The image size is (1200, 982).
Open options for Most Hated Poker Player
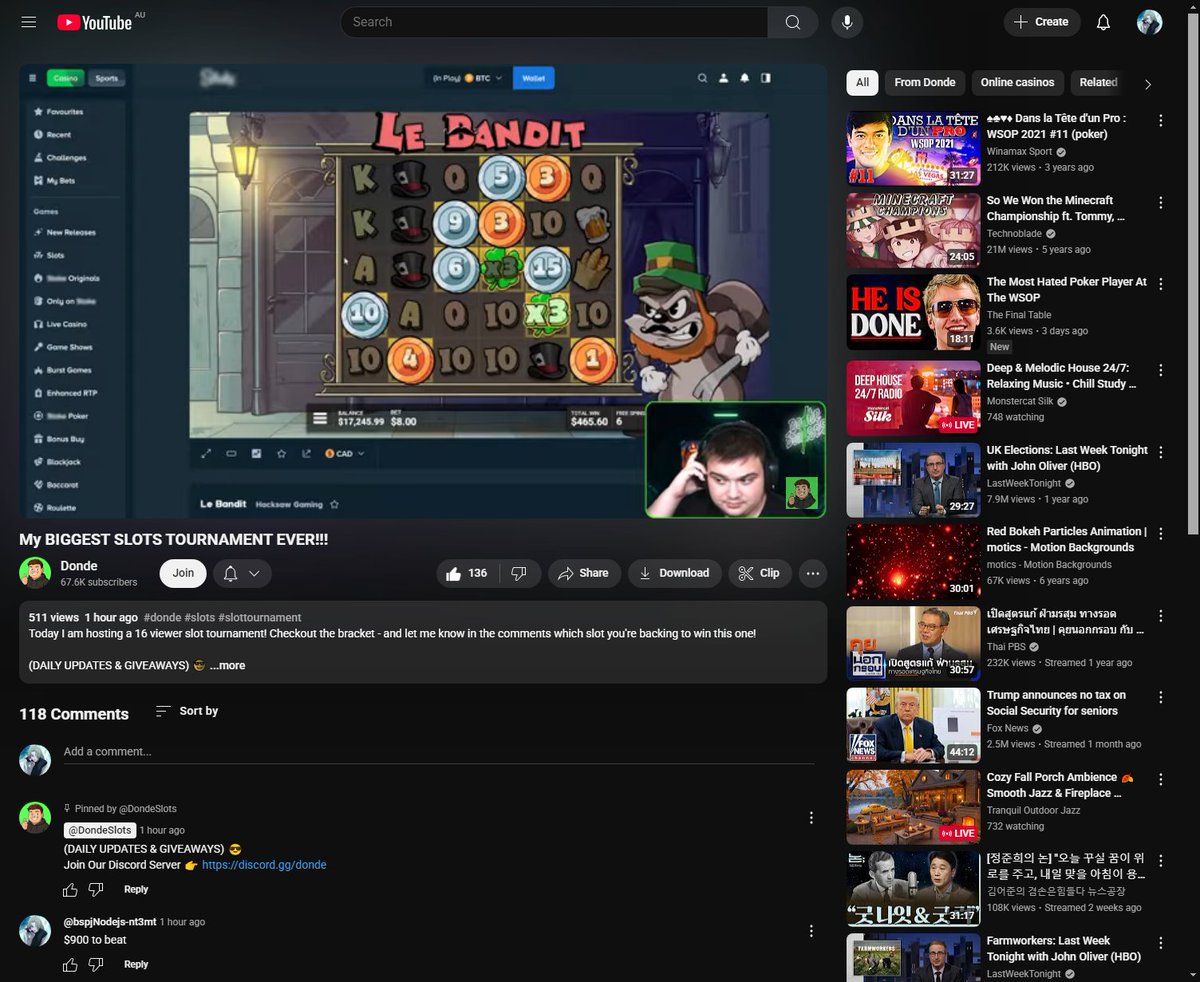1160,284
